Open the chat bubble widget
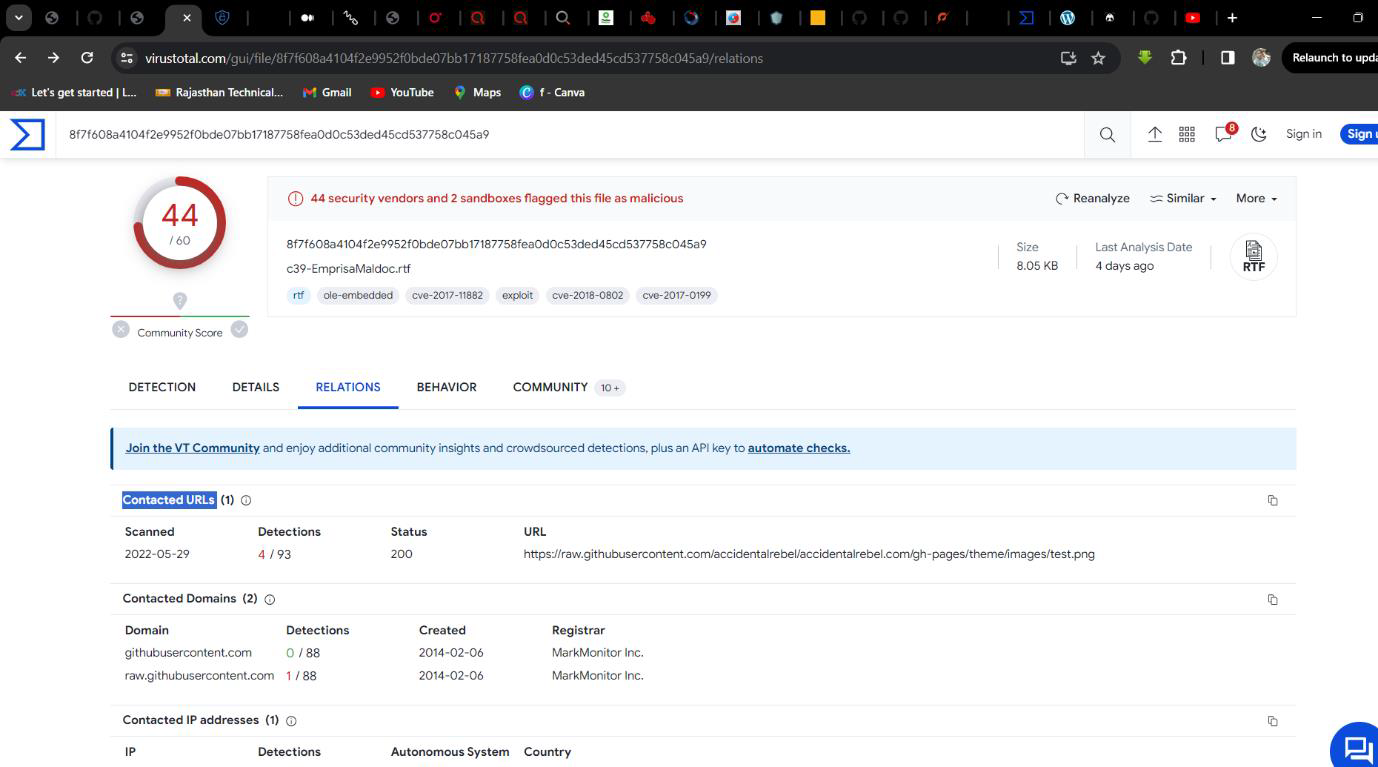Screen dimensions: 1378x767 tap(1357, 747)
